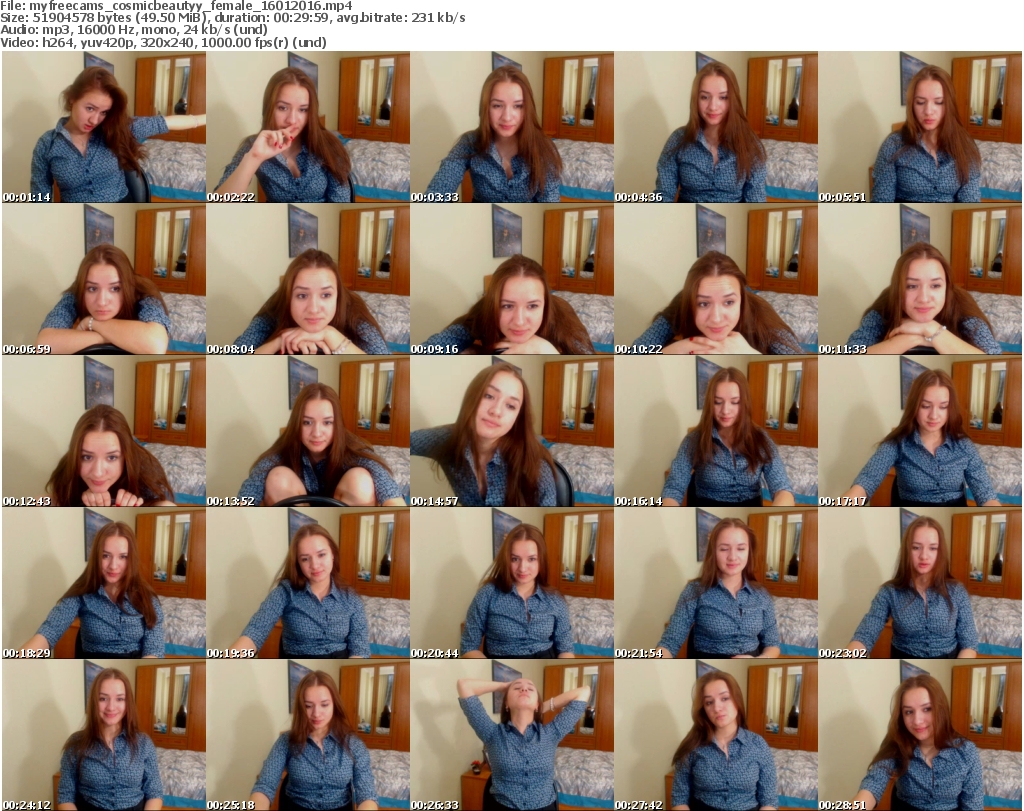Select the thumbnail stamped 00:02:22
This screenshot has height=811, width=1024.
click(x=308, y=127)
